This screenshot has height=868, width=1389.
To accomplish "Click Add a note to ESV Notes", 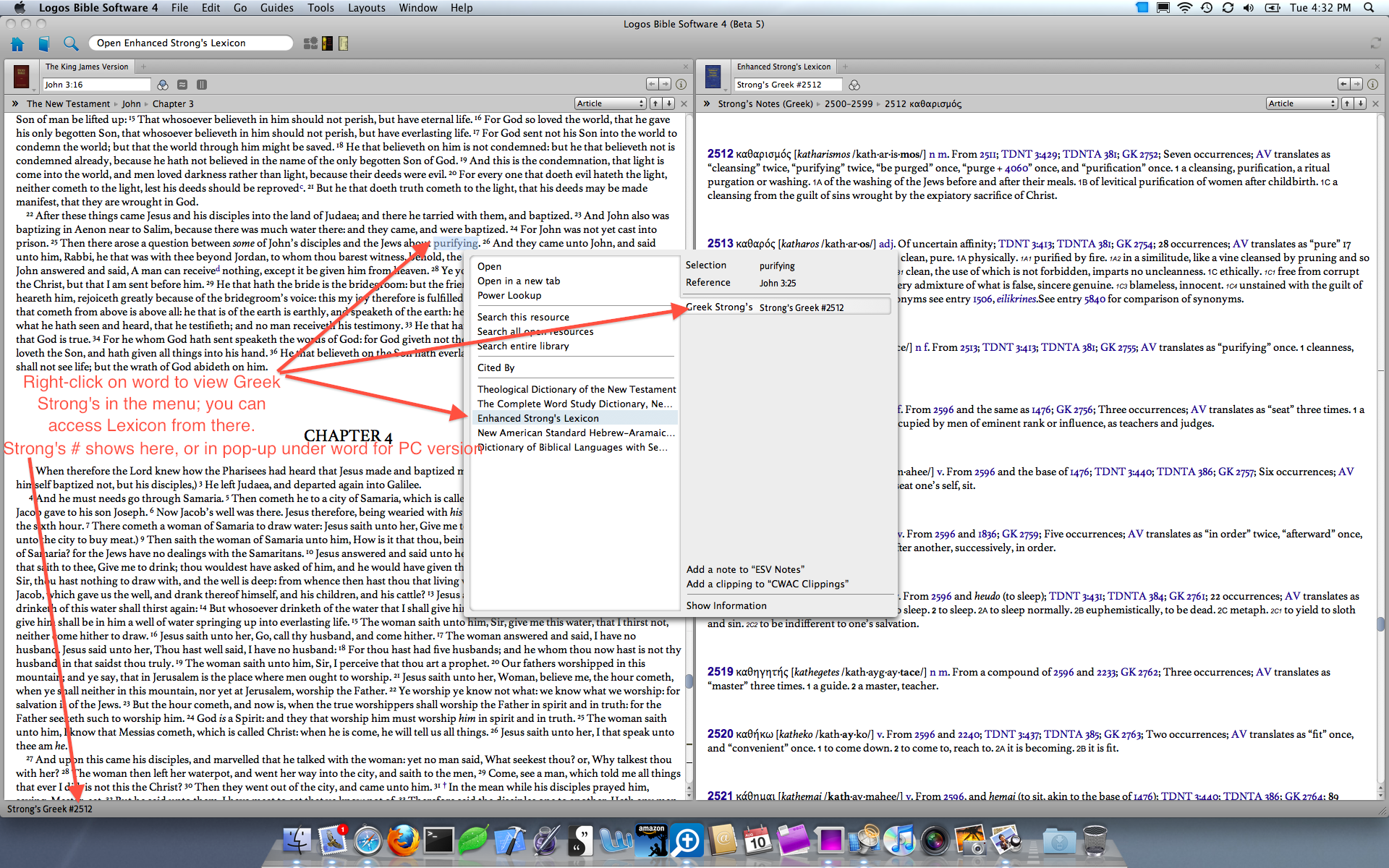I will 745,569.
